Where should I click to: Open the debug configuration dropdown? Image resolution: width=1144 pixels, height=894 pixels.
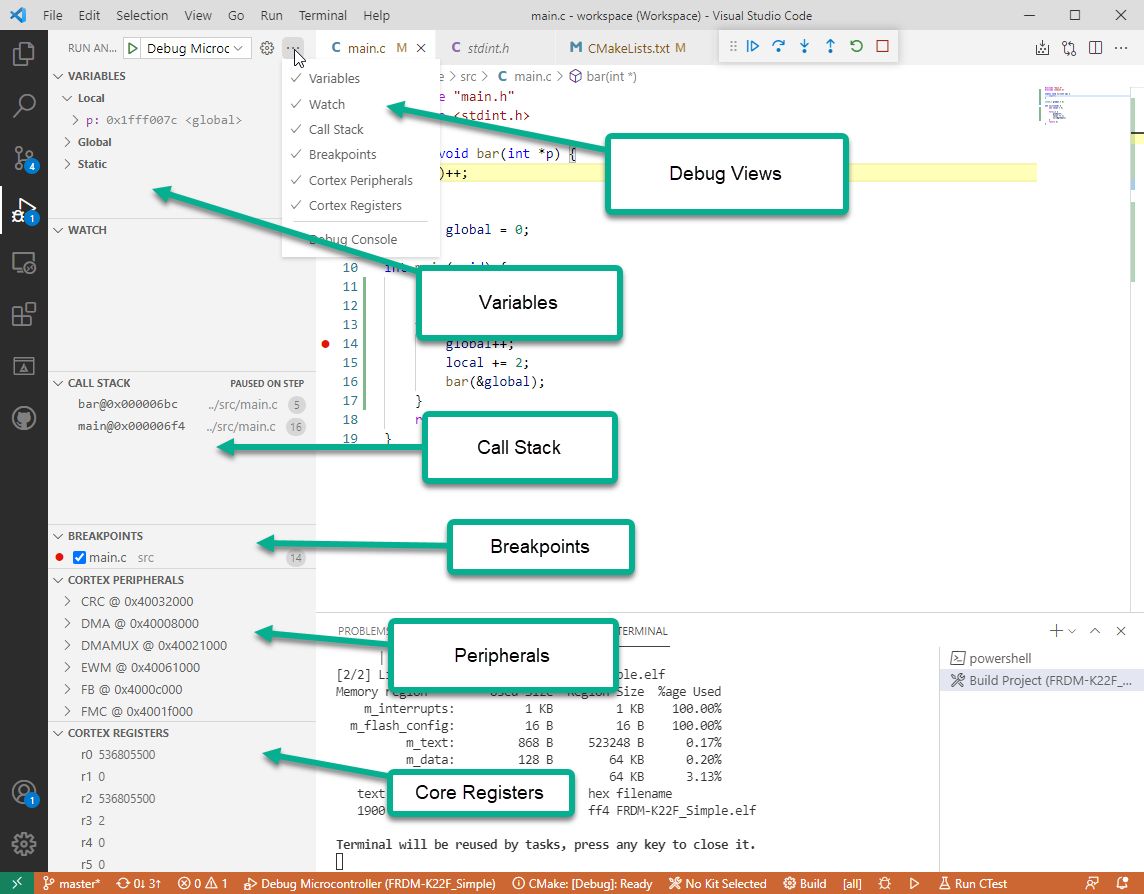point(195,48)
